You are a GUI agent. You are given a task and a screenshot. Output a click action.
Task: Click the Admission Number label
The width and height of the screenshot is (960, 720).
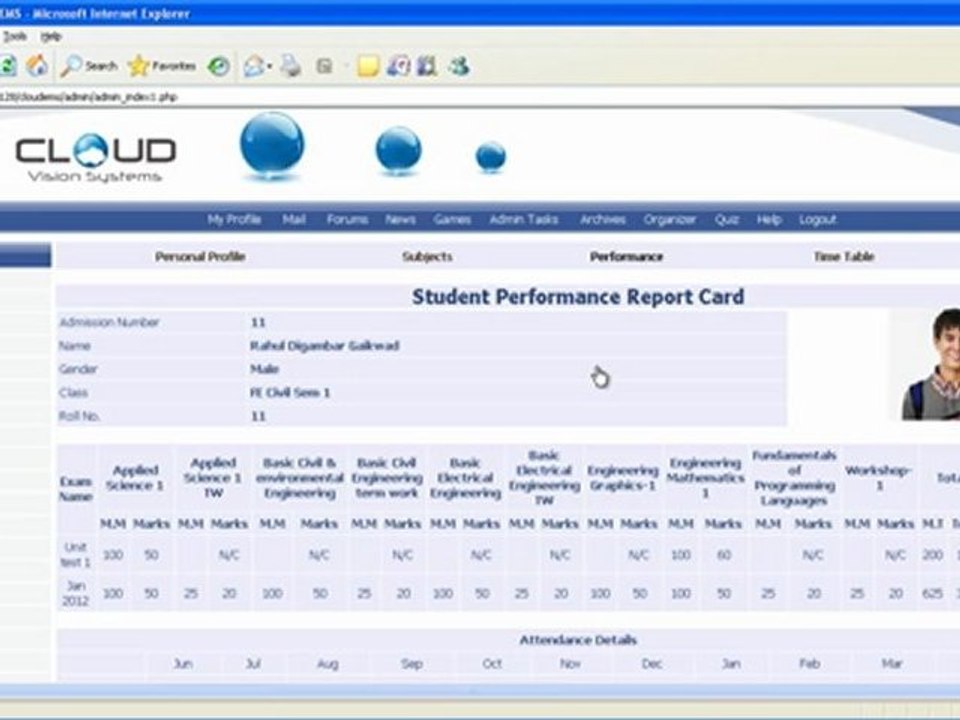pyautogui.click(x=109, y=323)
